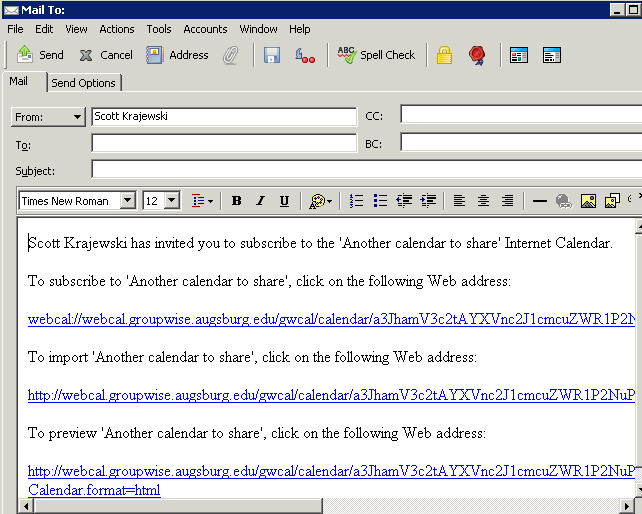Decrease the paragraph indent
The image size is (642, 514).
point(404,201)
